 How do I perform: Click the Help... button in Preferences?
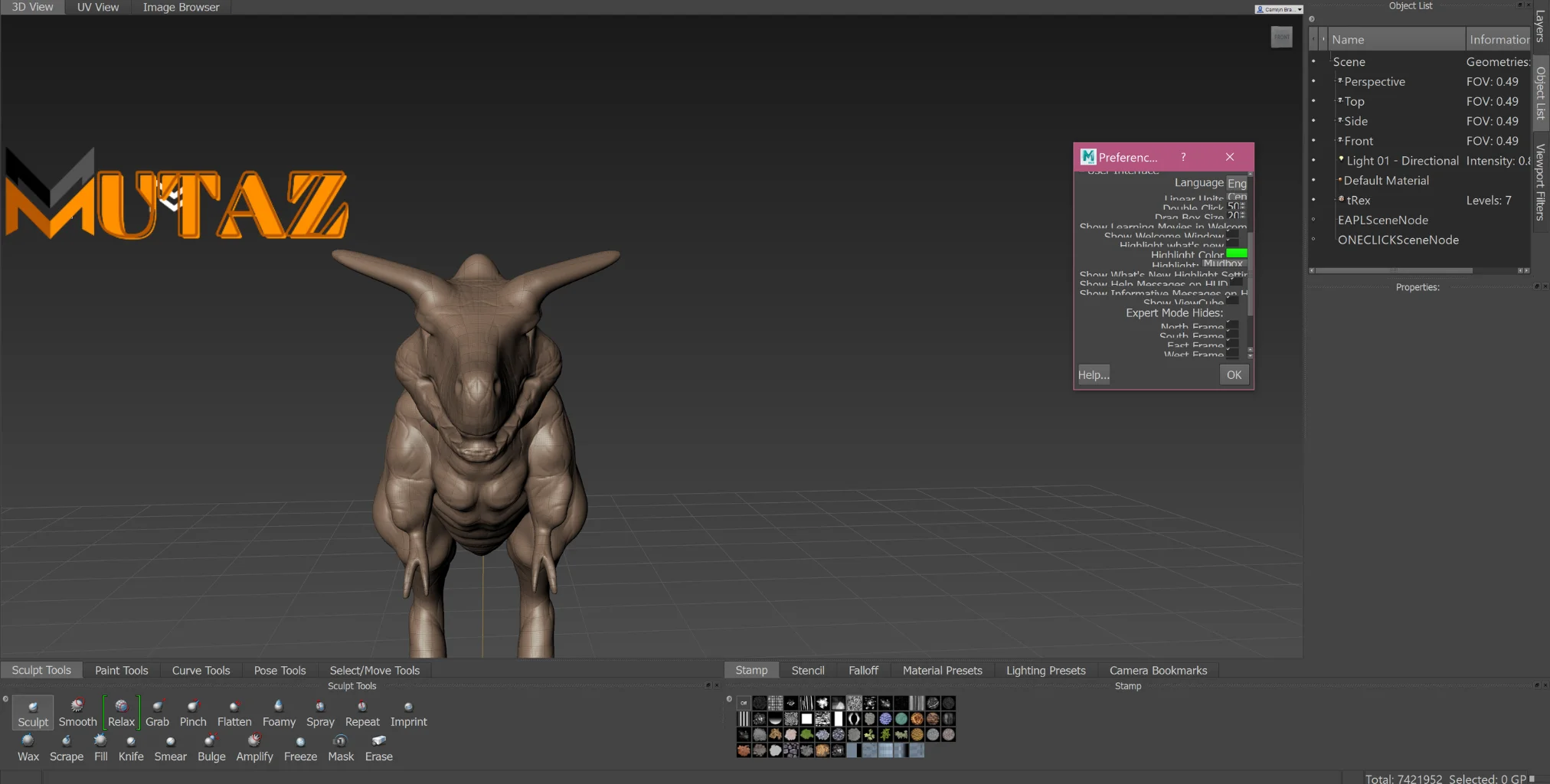pyautogui.click(x=1094, y=374)
